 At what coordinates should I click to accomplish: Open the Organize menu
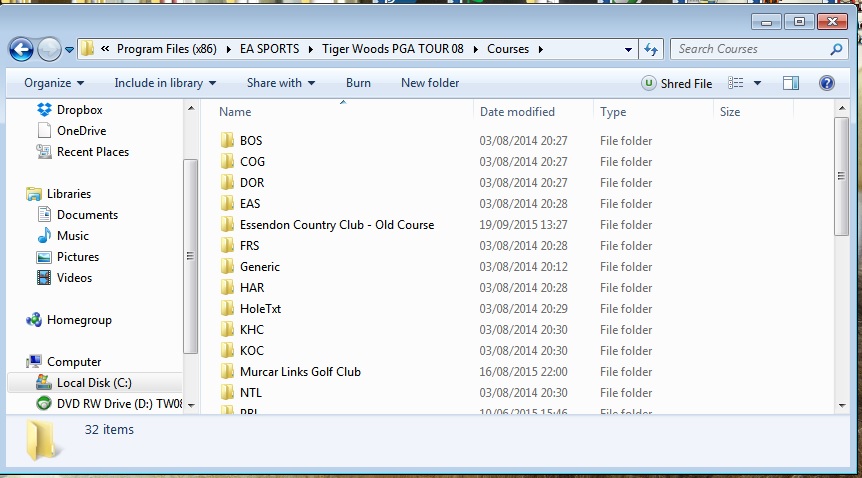(54, 83)
